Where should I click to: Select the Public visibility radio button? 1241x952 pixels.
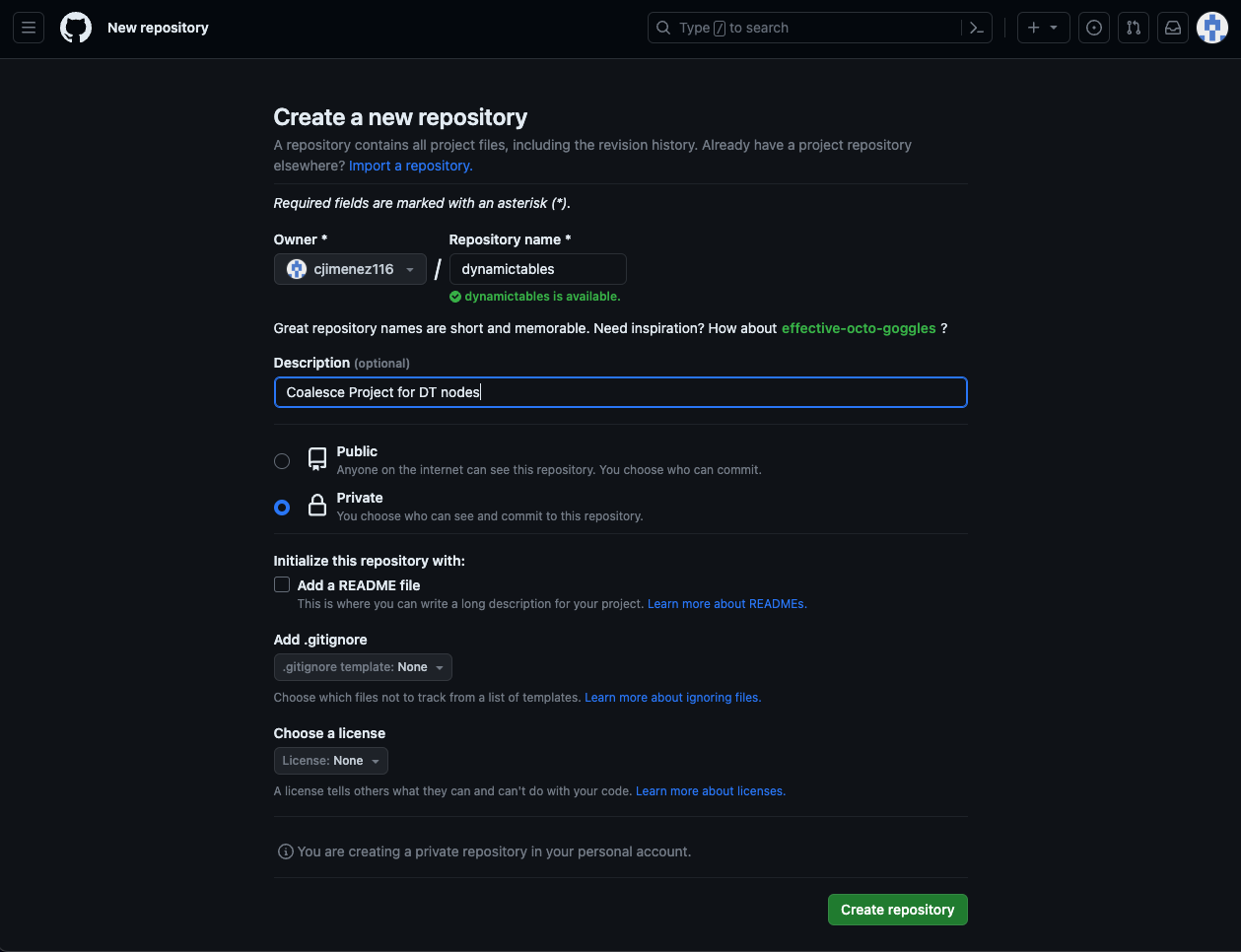point(282,461)
